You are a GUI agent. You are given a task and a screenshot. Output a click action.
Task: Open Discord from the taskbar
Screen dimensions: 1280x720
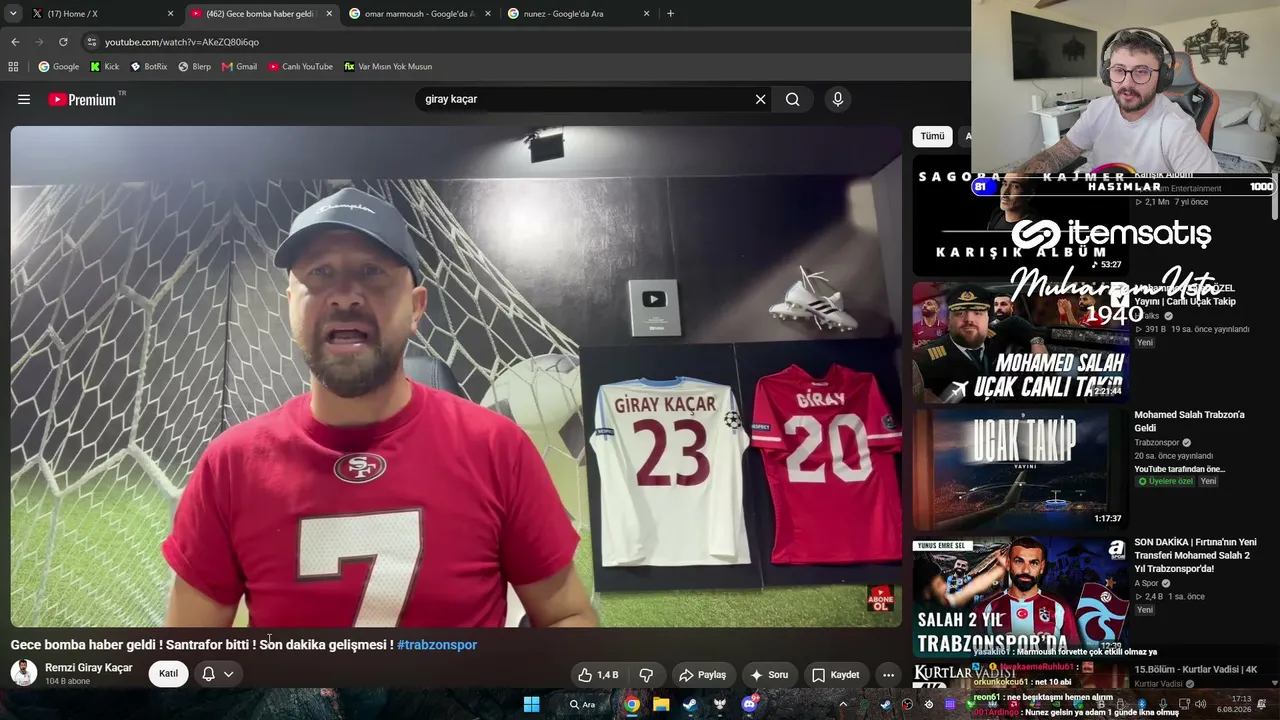pyautogui.click(x=749, y=704)
